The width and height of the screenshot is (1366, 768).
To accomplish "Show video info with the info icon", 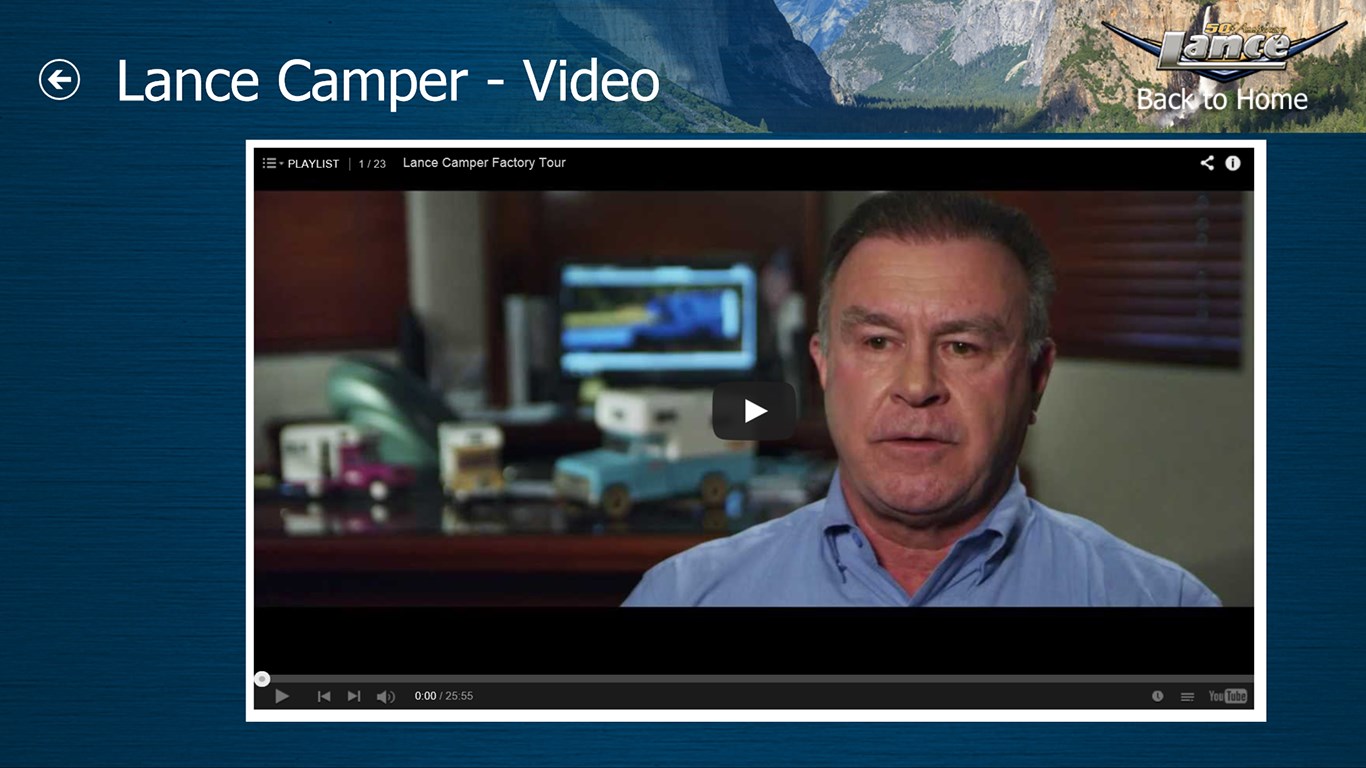I will pos(1233,163).
